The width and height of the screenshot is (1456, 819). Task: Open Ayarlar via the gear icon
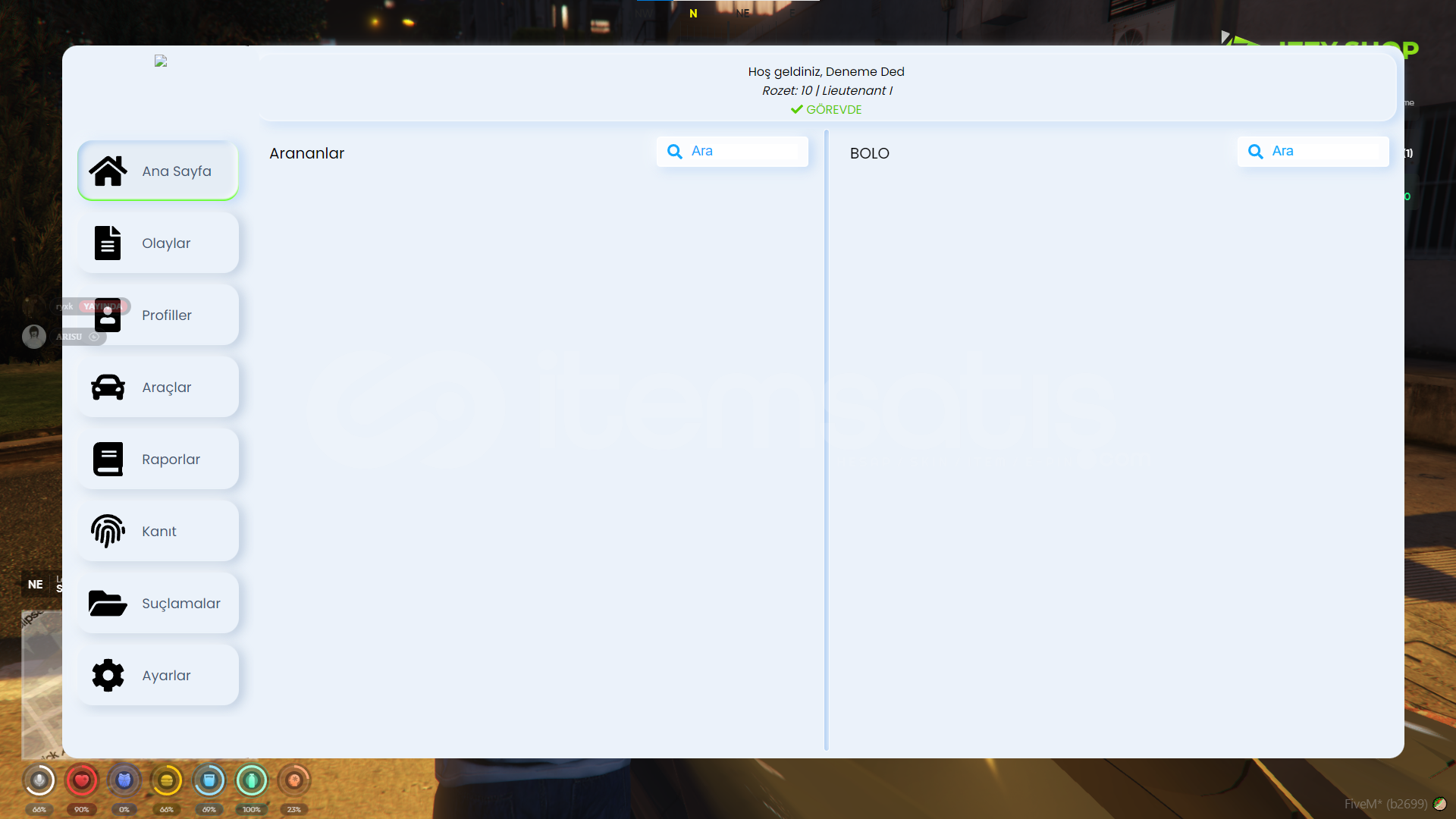coord(108,675)
